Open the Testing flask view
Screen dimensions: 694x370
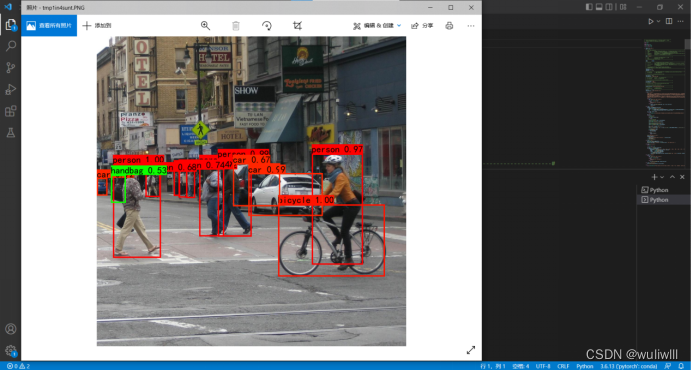point(11,132)
